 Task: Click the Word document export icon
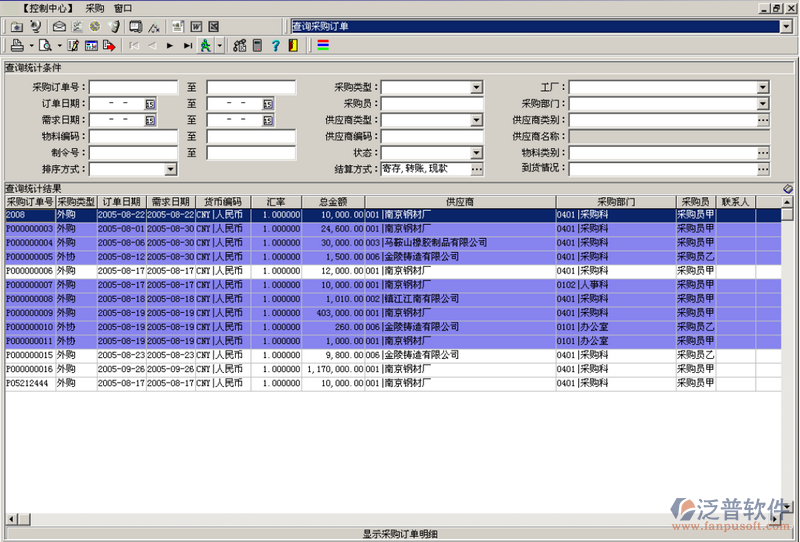(198, 26)
